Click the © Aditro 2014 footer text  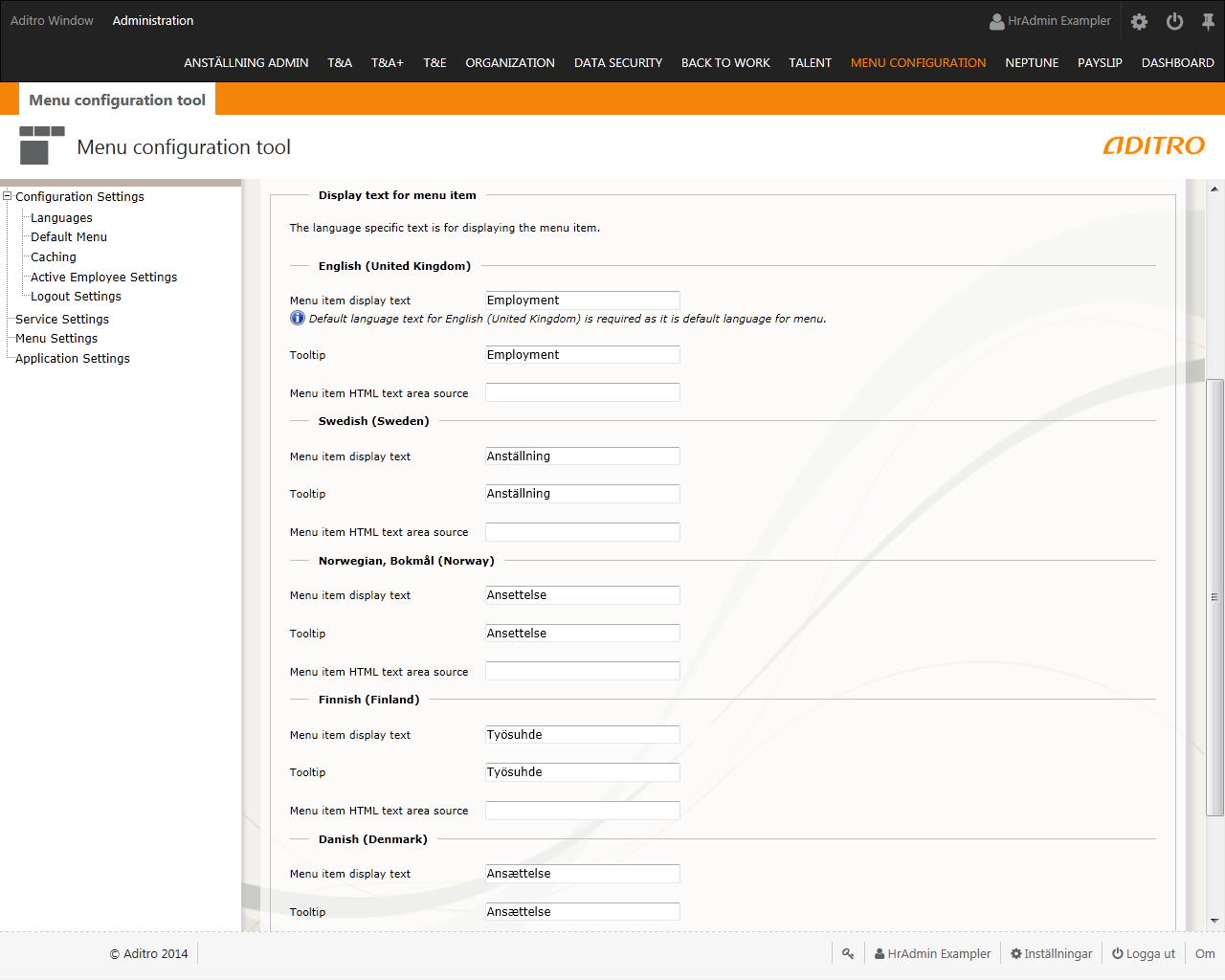[x=148, y=954]
